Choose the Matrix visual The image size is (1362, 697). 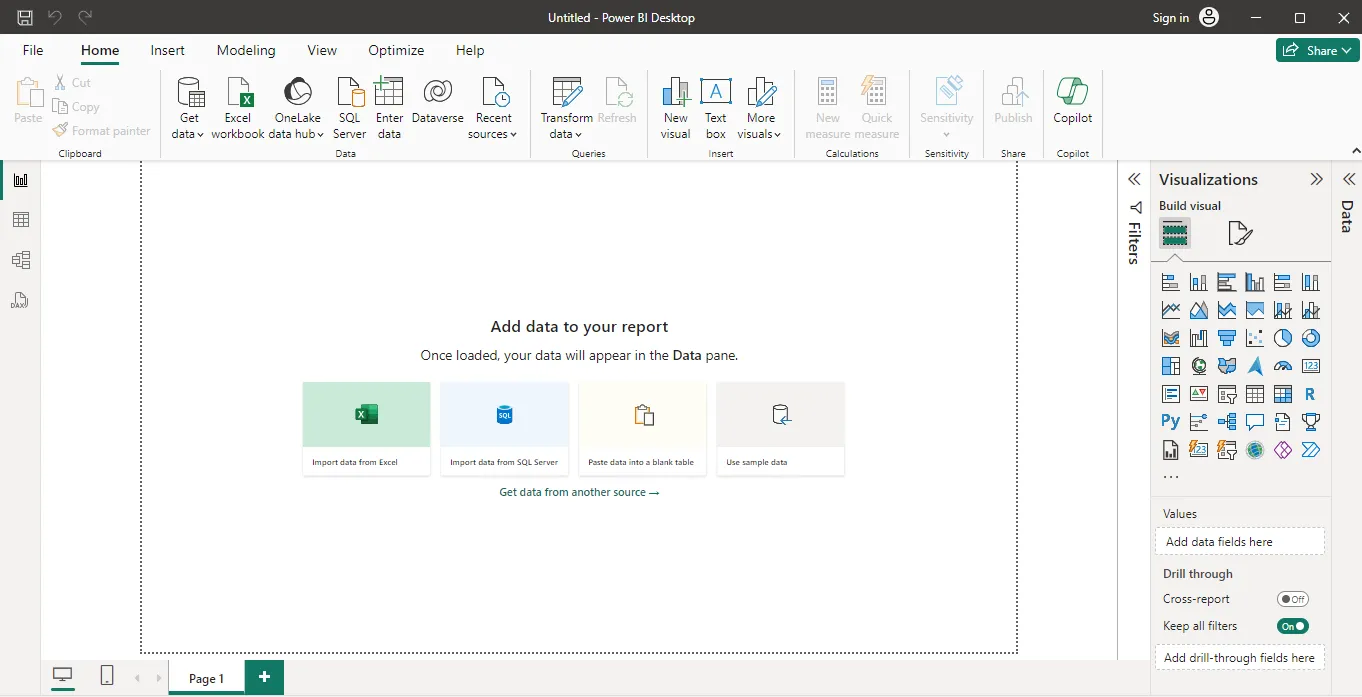tap(1282, 395)
